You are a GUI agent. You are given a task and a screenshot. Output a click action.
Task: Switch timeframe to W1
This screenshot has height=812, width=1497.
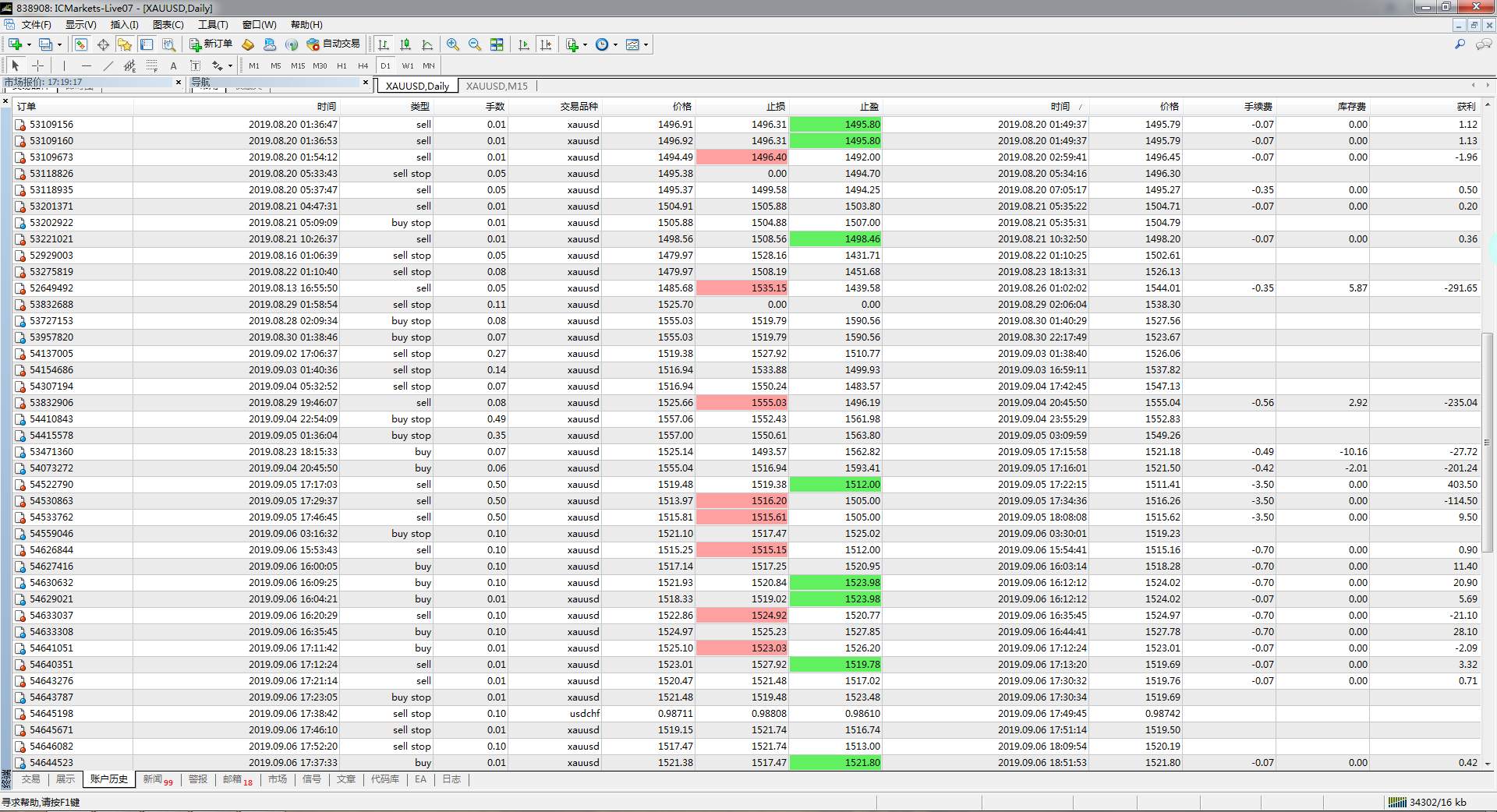(x=408, y=65)
